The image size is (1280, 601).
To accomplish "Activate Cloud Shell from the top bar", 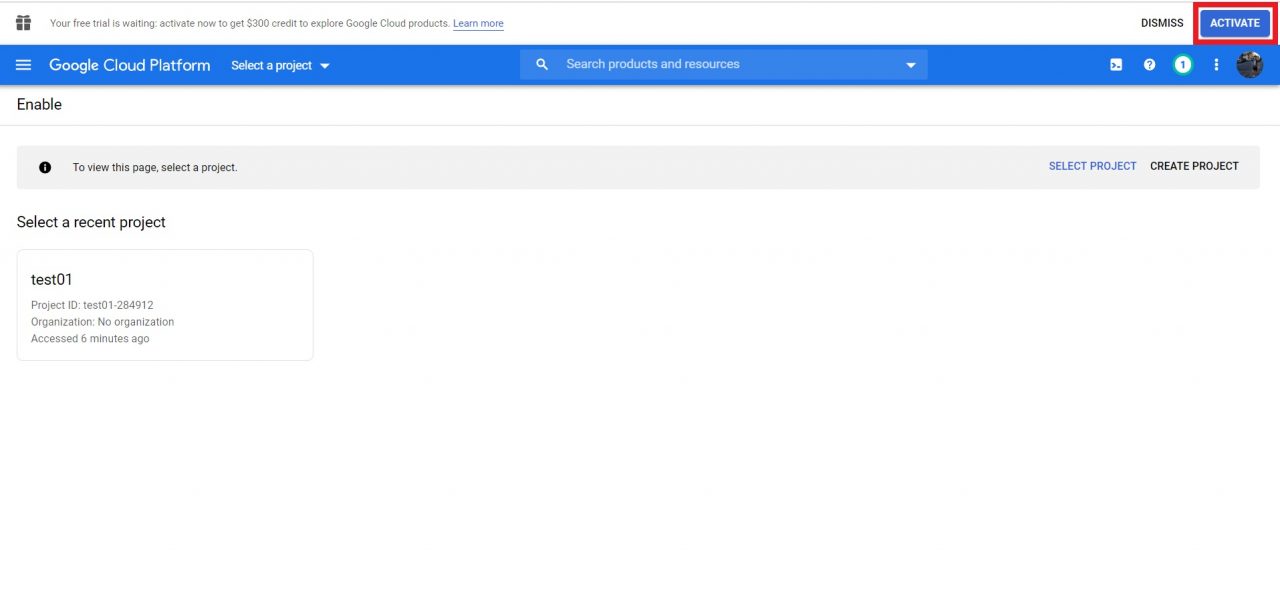I will [x=1116, y=65].
